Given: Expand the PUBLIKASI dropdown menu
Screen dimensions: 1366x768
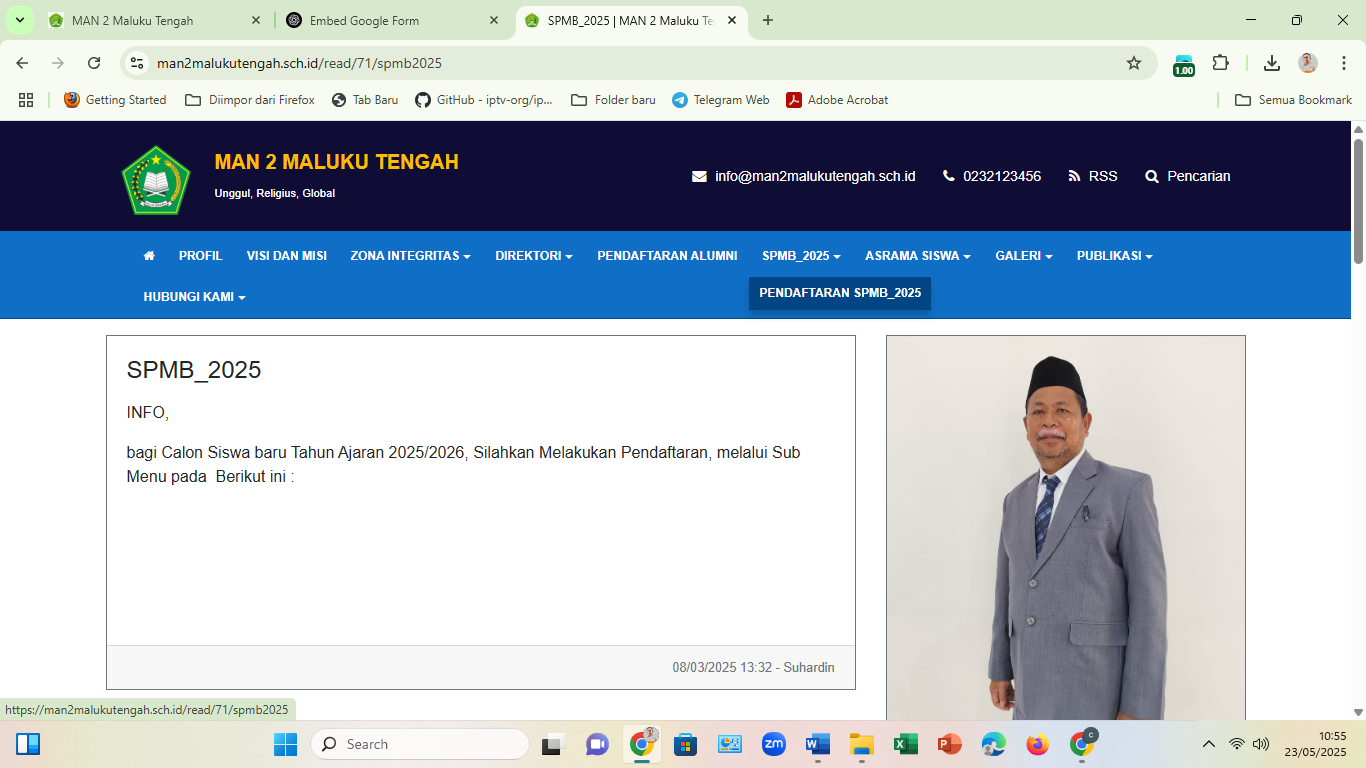Looking at the screenshot, I should [1114, 256].
